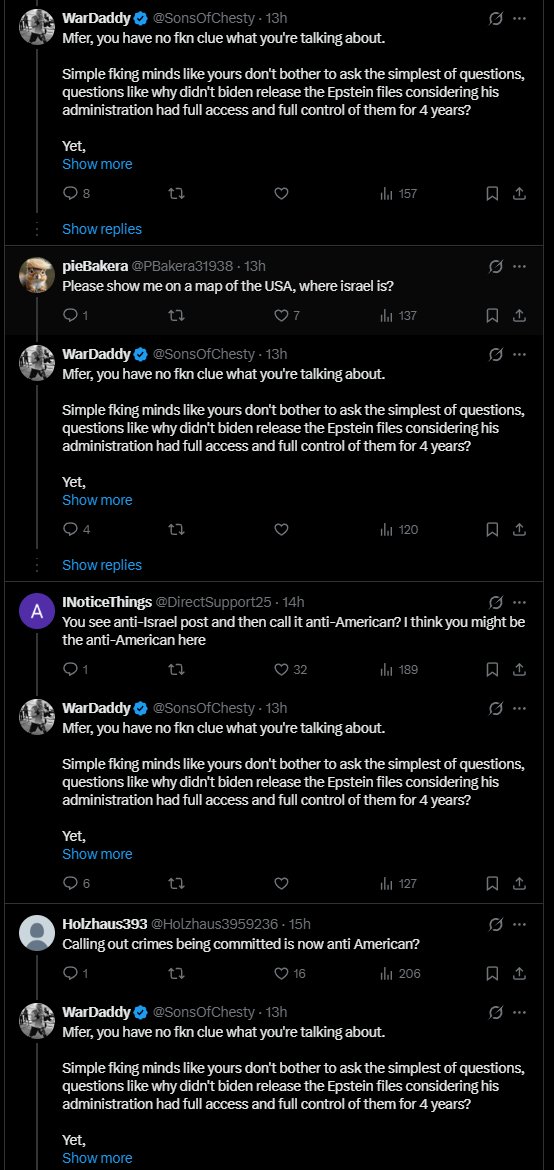Show more of WarDaddy reply with 6 comments
The height and width of the screenshot is (1170, 554).
97,854
